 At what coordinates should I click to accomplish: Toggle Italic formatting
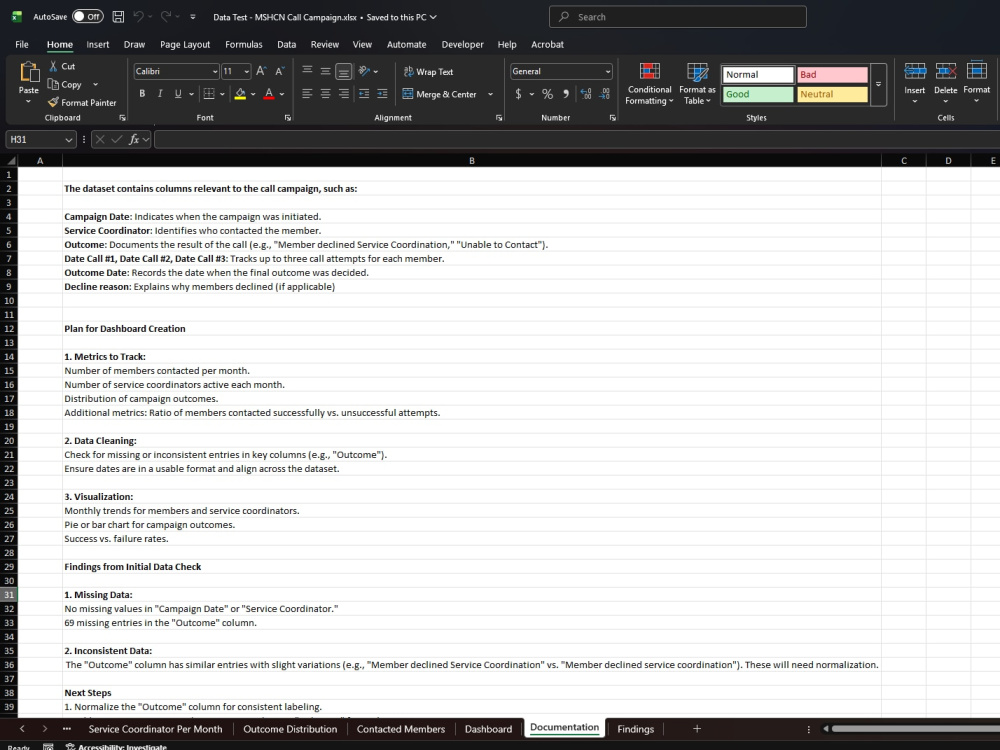160,94
